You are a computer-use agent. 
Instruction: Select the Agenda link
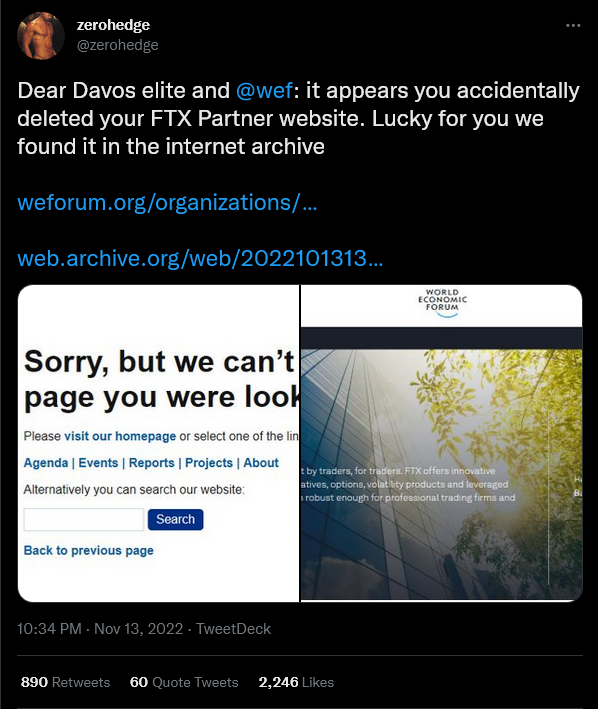pyautogui.click(x=46, y=463)
